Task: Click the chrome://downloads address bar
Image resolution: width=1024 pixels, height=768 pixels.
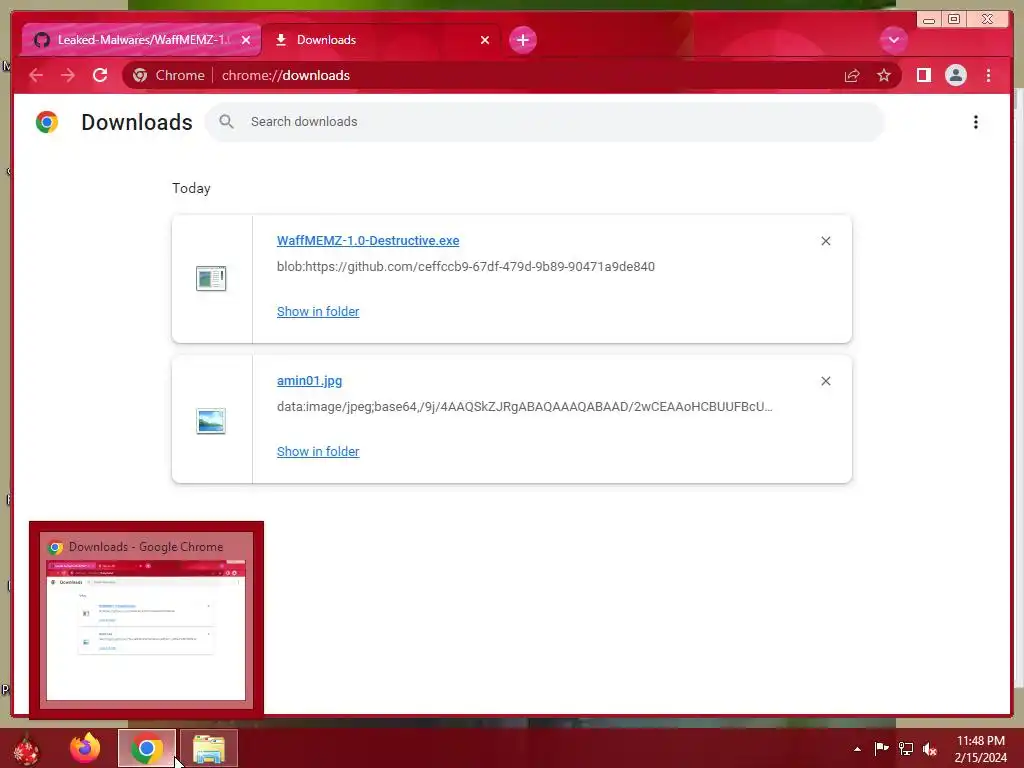Action: pyautogui.click(x=511, y=75)
